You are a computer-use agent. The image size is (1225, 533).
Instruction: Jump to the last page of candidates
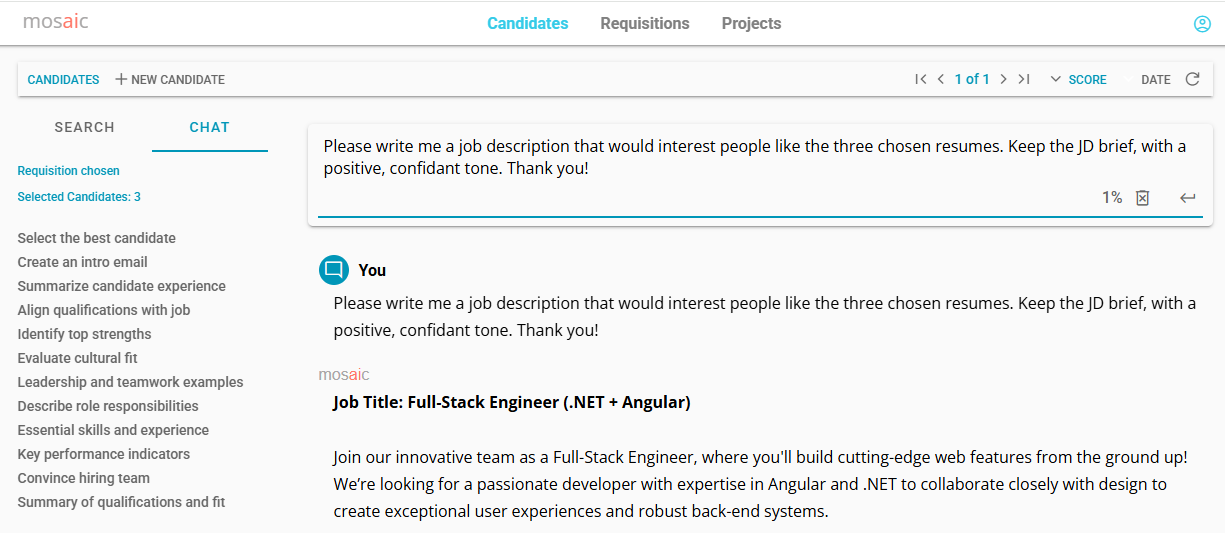[x=1023, y=79]
